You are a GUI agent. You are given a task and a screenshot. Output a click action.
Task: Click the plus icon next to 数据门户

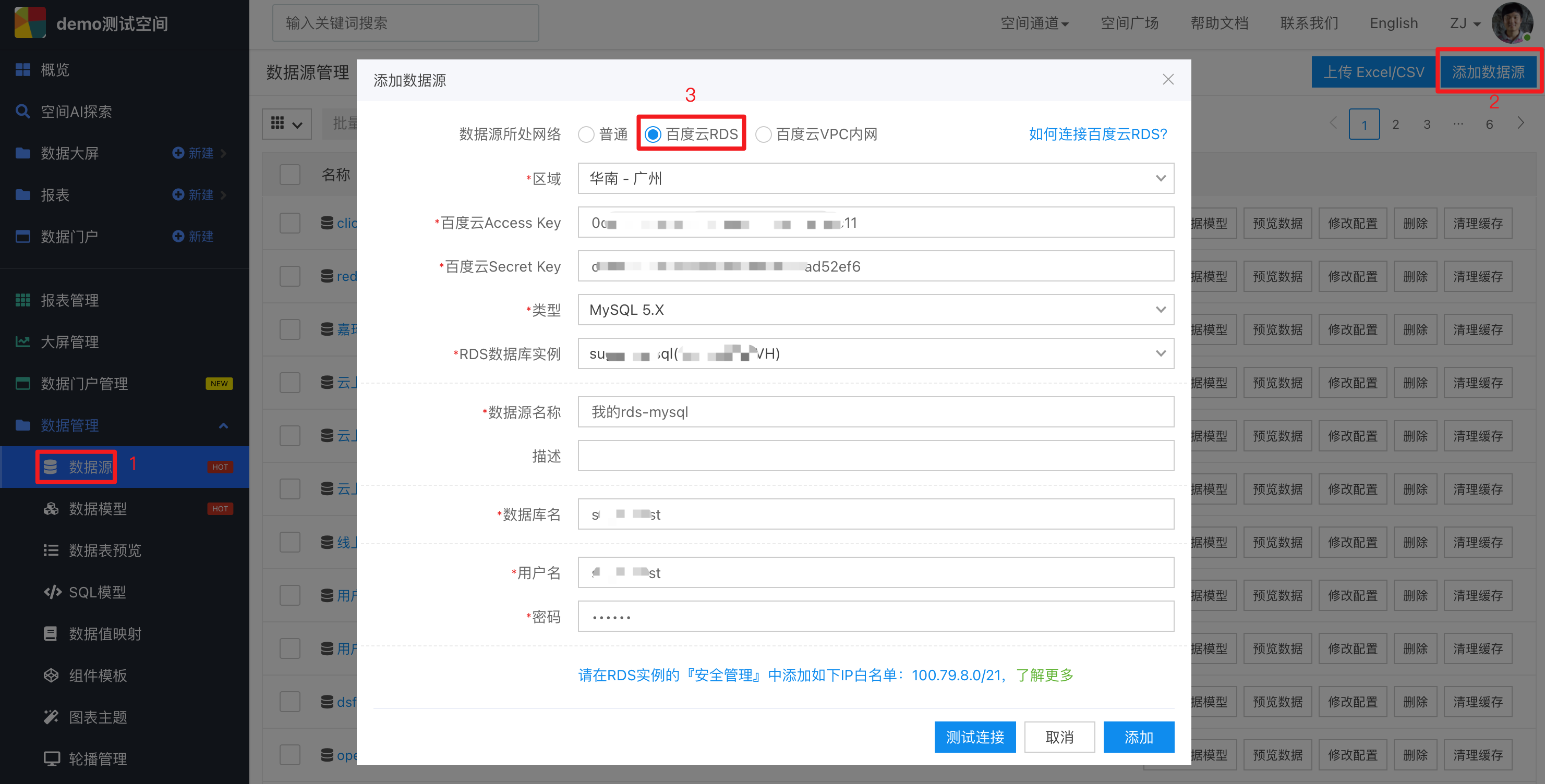(x=178, y=236)
